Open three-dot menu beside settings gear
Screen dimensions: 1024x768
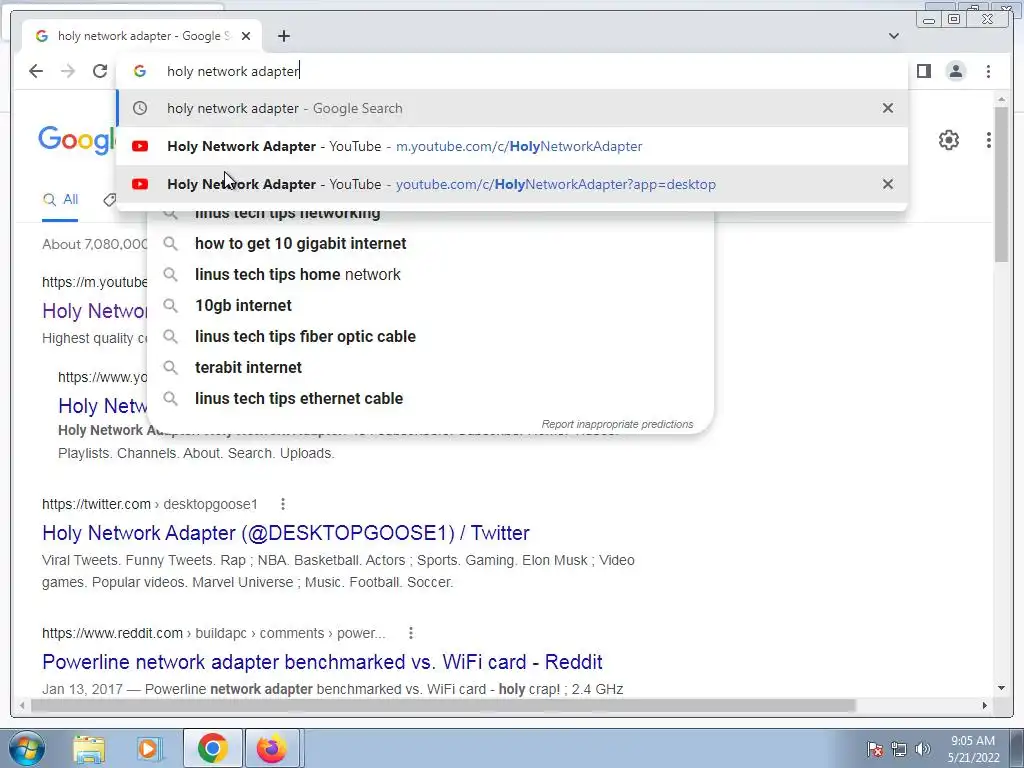pyautogui.click(x=989, y=140)
